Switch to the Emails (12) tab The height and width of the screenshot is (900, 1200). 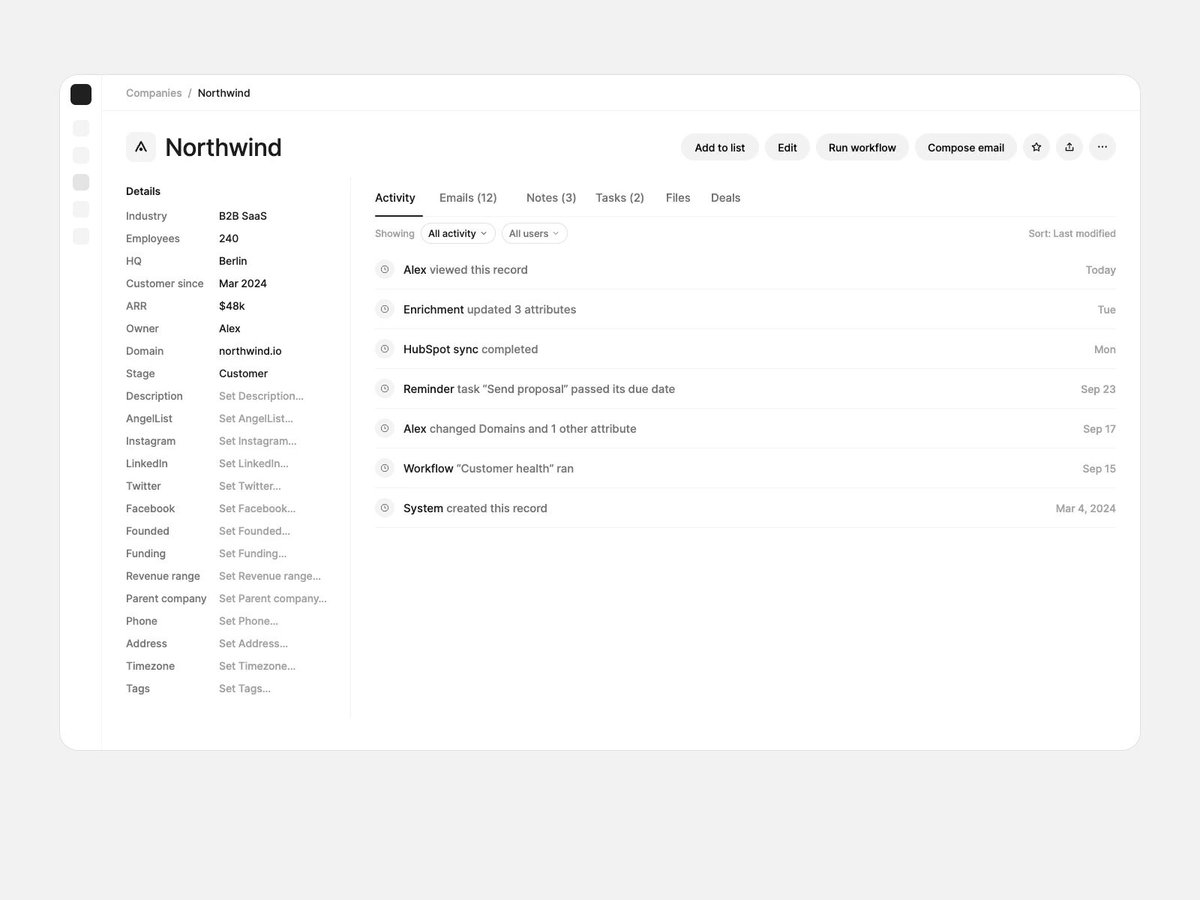tap(468, 198)
